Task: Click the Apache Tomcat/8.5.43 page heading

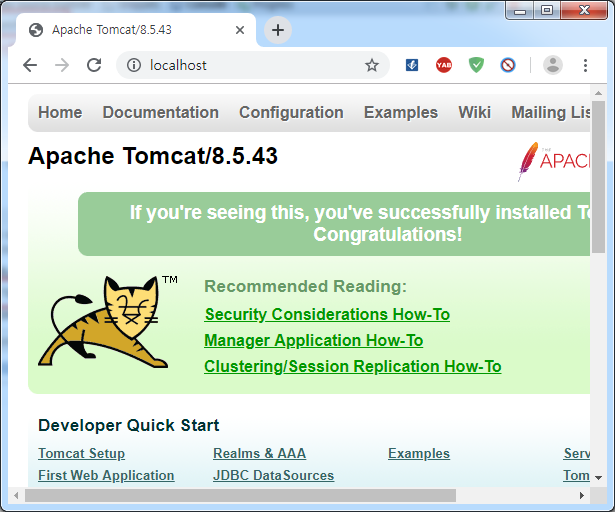Action: tap(153, 156)
